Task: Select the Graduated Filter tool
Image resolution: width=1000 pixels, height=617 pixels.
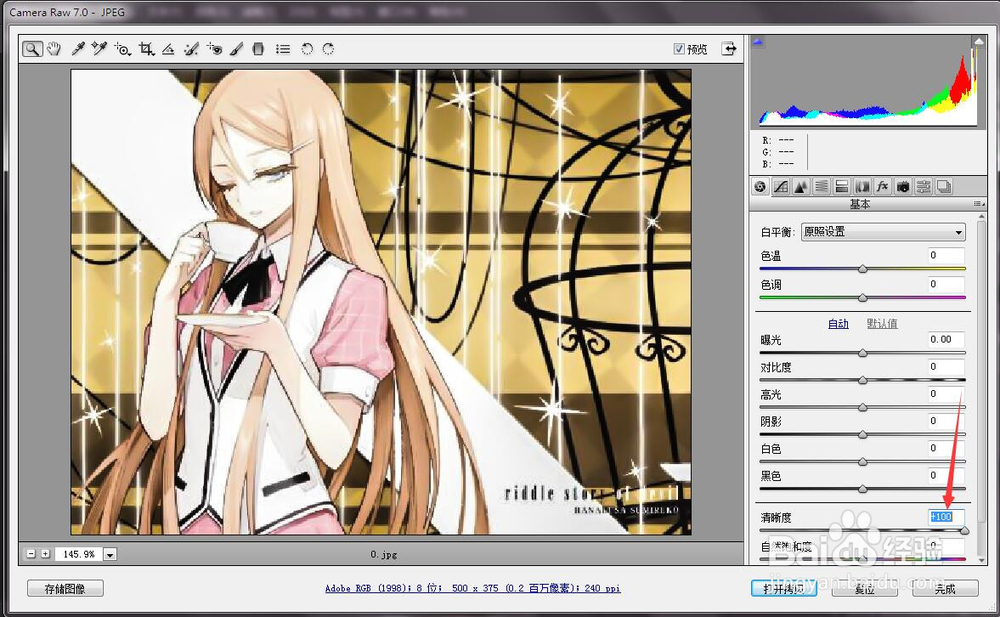Action: click(x=258, y=49)
